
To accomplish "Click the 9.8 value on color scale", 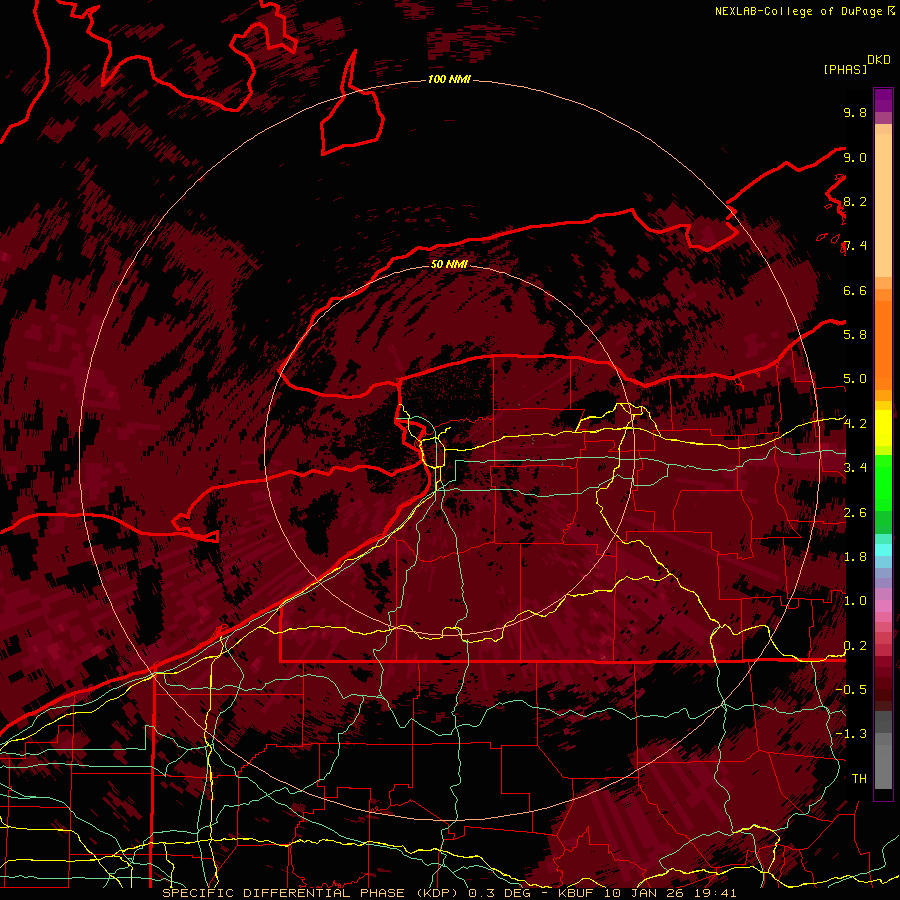I will pos(855,112).
